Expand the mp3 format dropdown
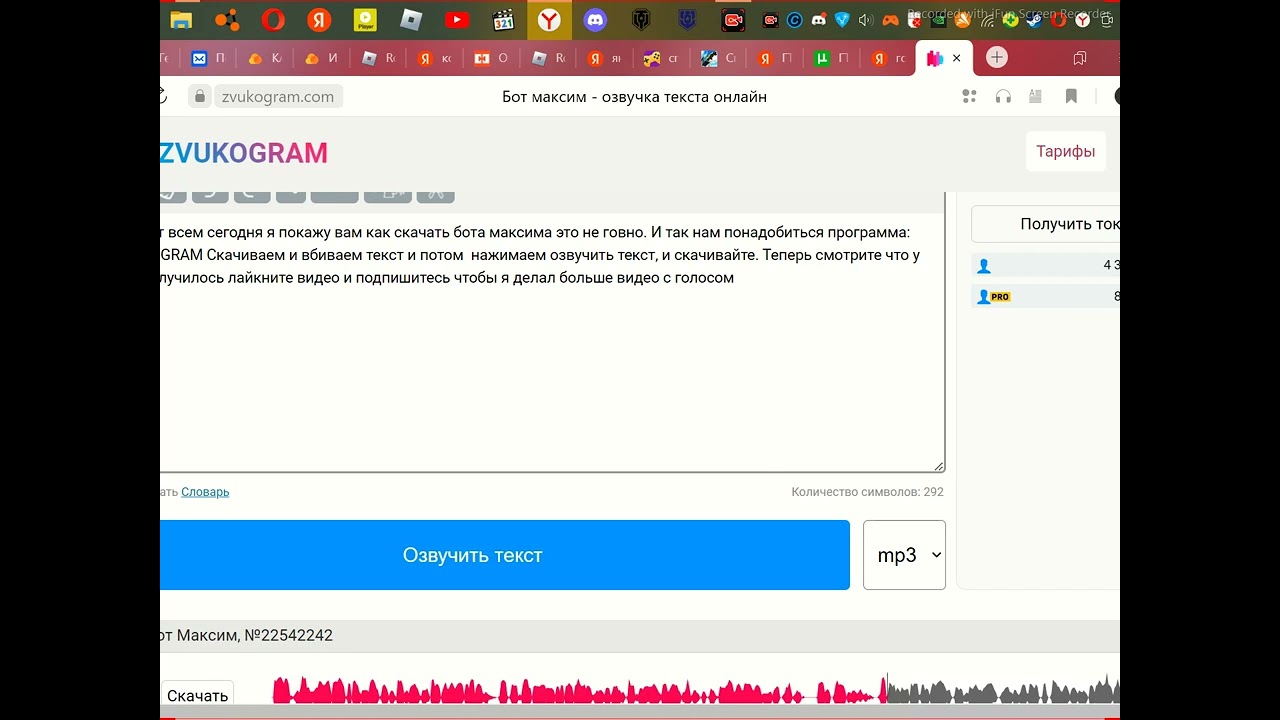 pyautogui.click(x=904, y=555)
